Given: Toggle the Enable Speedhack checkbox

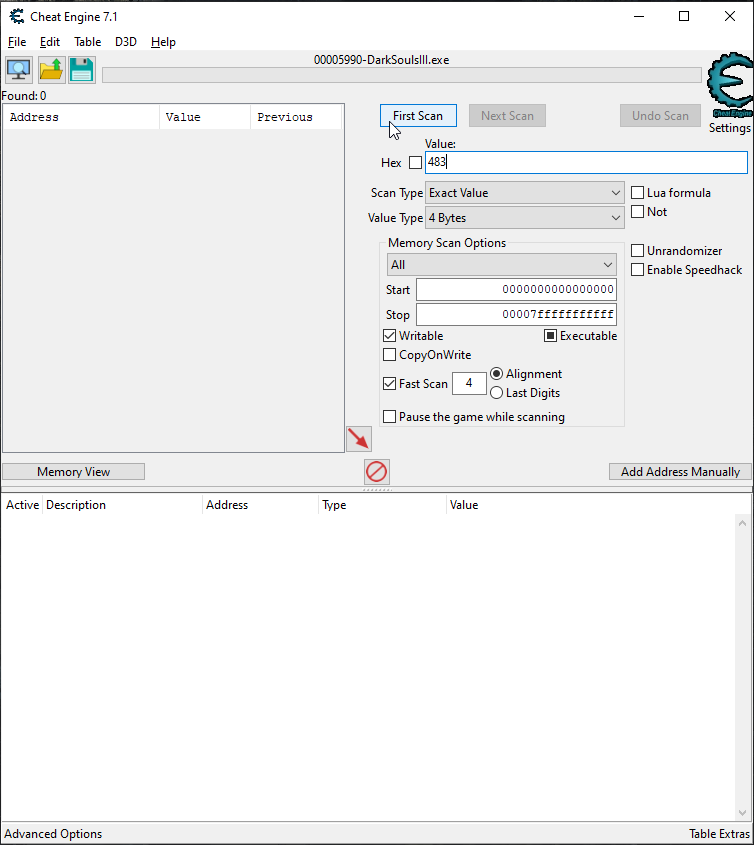Looking at the screenshot, I should [x=638, y=270].
